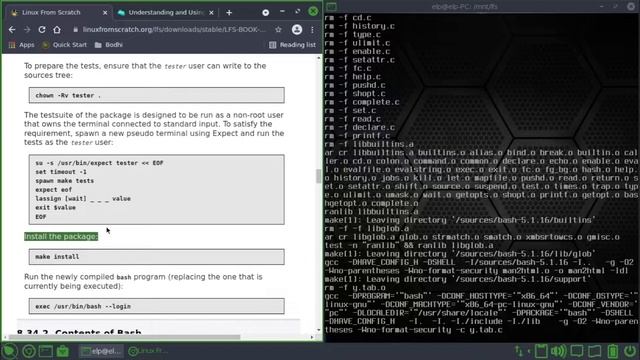Click the scroll-up arrow of the page
Screen dimensions: 640x360
click(x=318, y=58)
